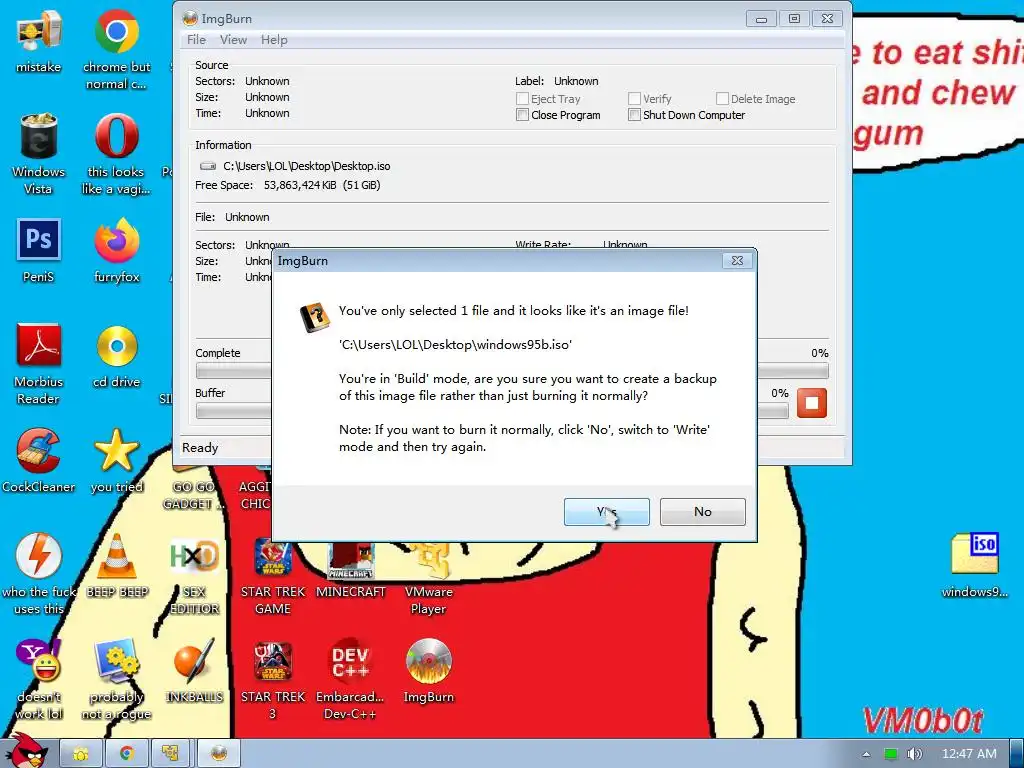Click the ImgBurn taskbar button
1024x768 pixels.
219,754
